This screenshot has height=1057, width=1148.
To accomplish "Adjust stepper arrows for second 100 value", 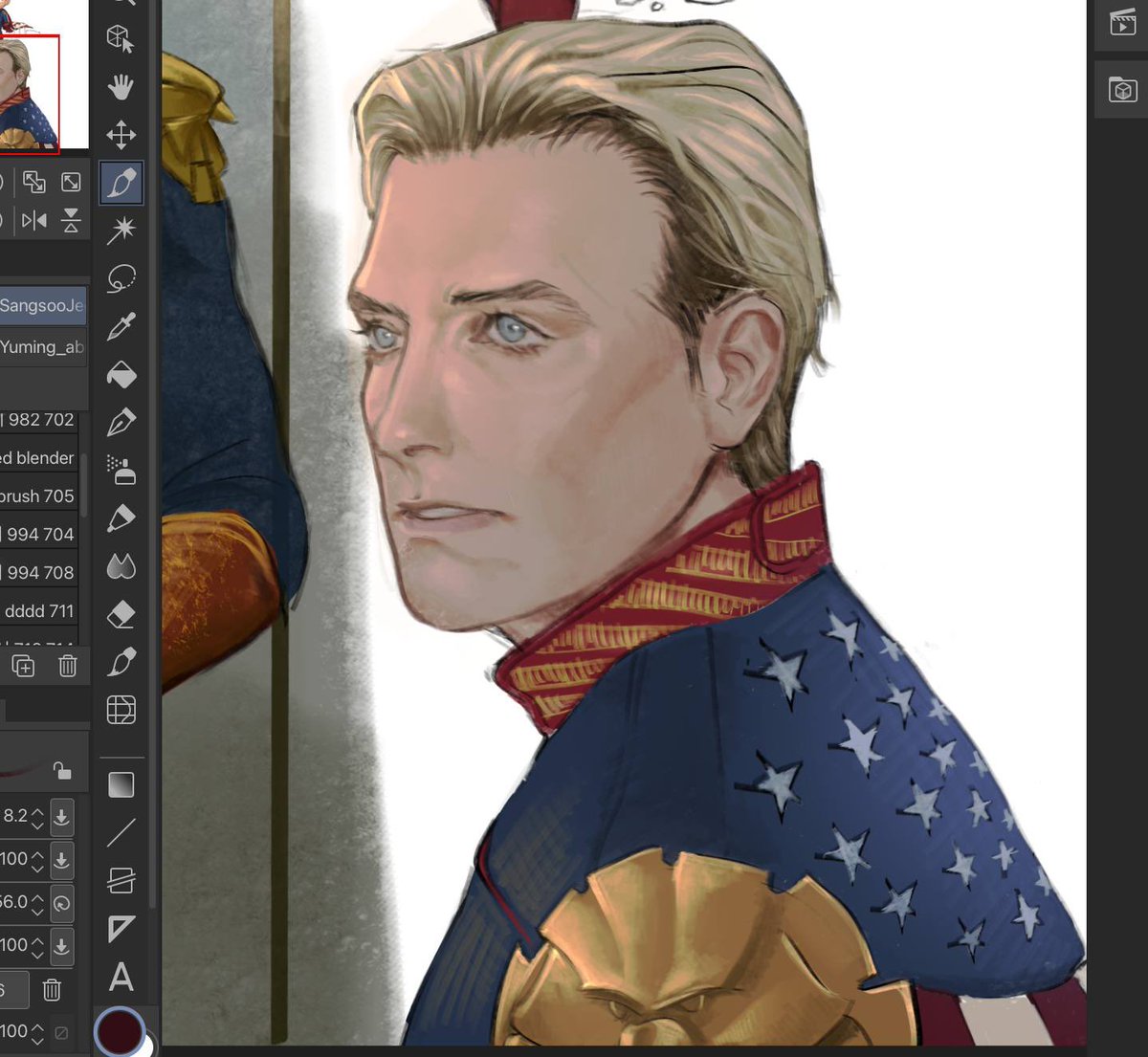I will 37,946.
